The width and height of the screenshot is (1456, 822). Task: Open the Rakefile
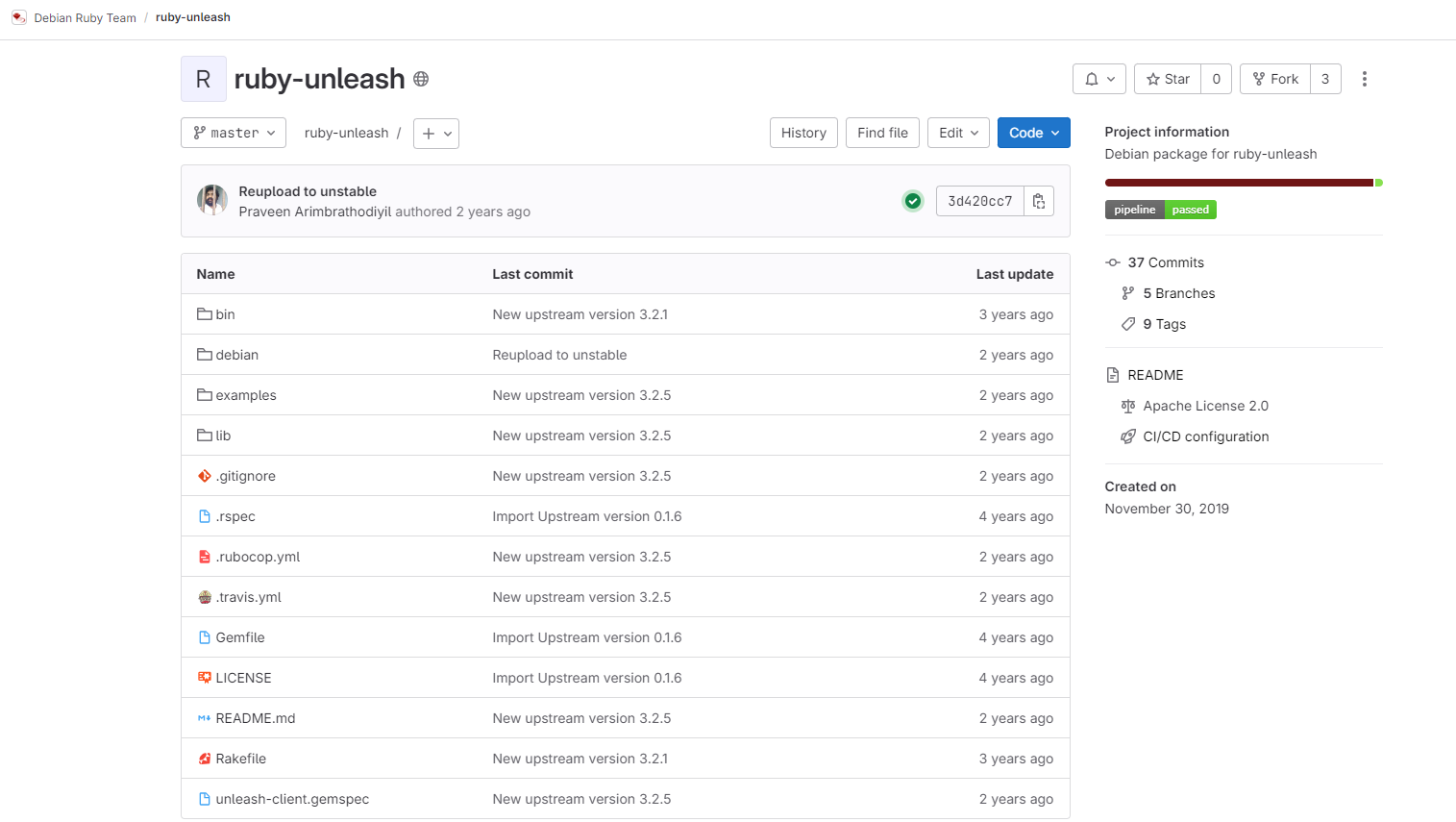click(x=240, y=759)
